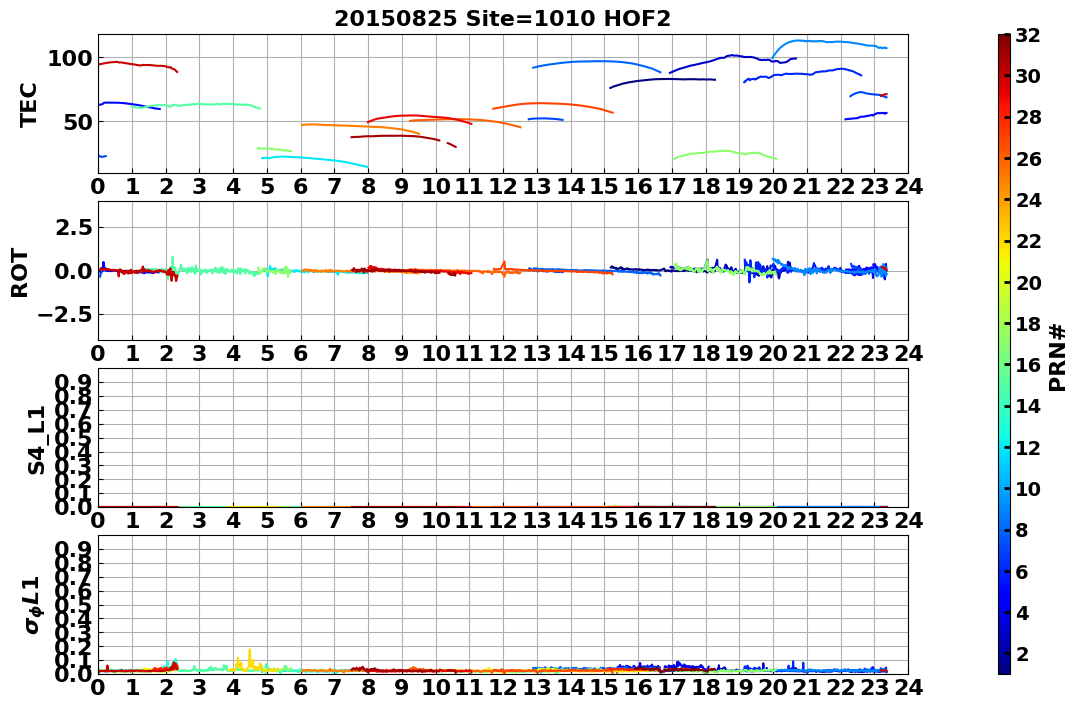Click hour "21" tick under the S4_L1 panel
The width and height of the screenshot is (1077, 709).
(x=807, y=521)
